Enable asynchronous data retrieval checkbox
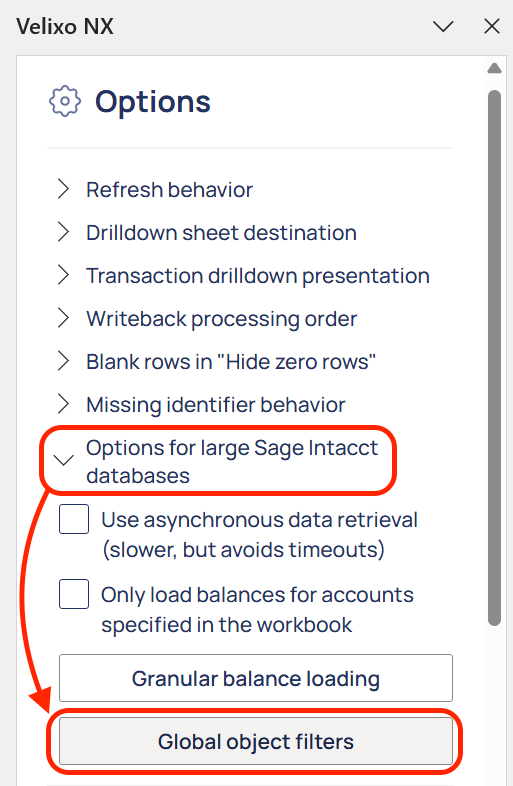Screen dimensions: 513x786 click(x=74, y=519)
